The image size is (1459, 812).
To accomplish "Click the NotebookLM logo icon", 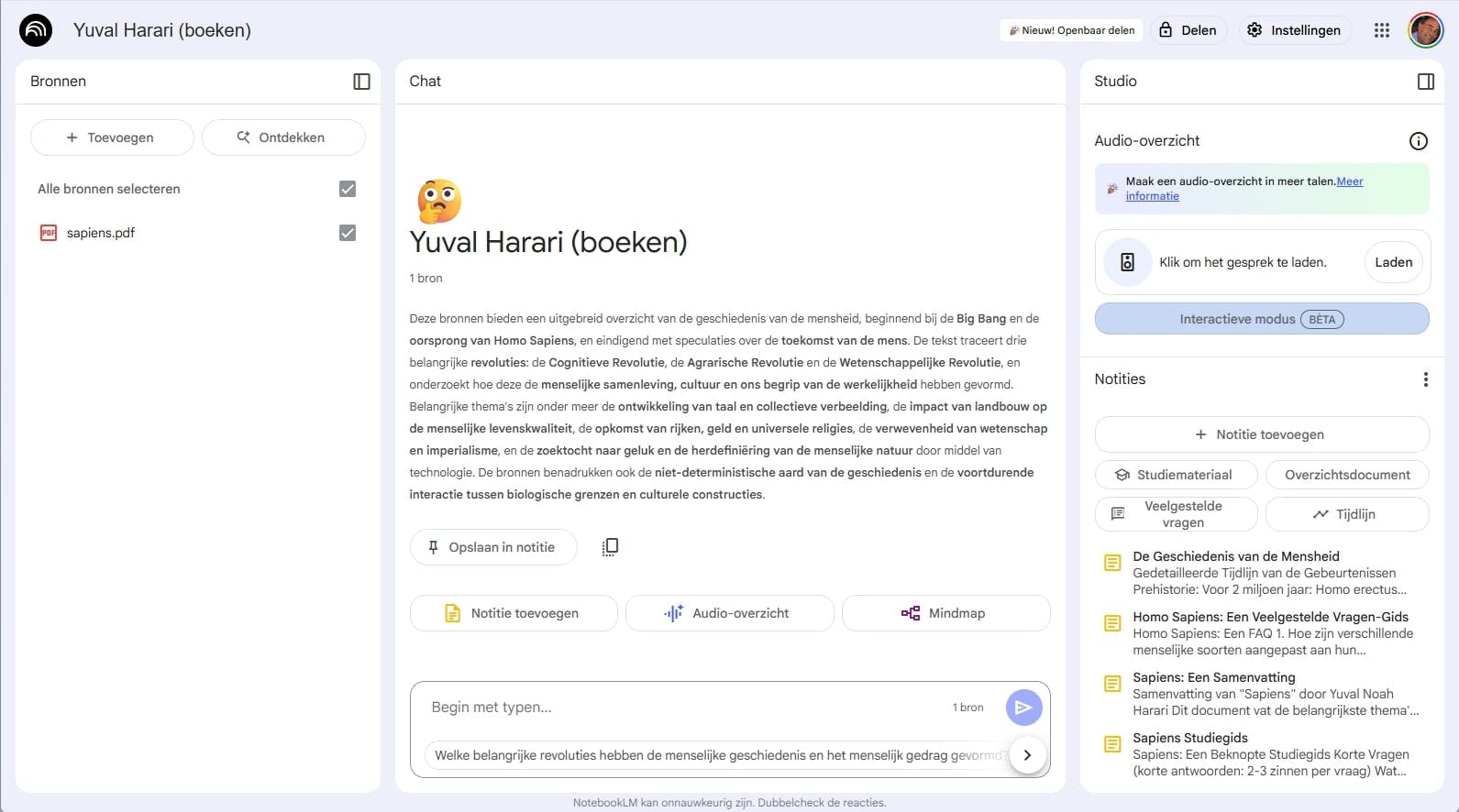I will pyautogui.click(x=36, y=30).
